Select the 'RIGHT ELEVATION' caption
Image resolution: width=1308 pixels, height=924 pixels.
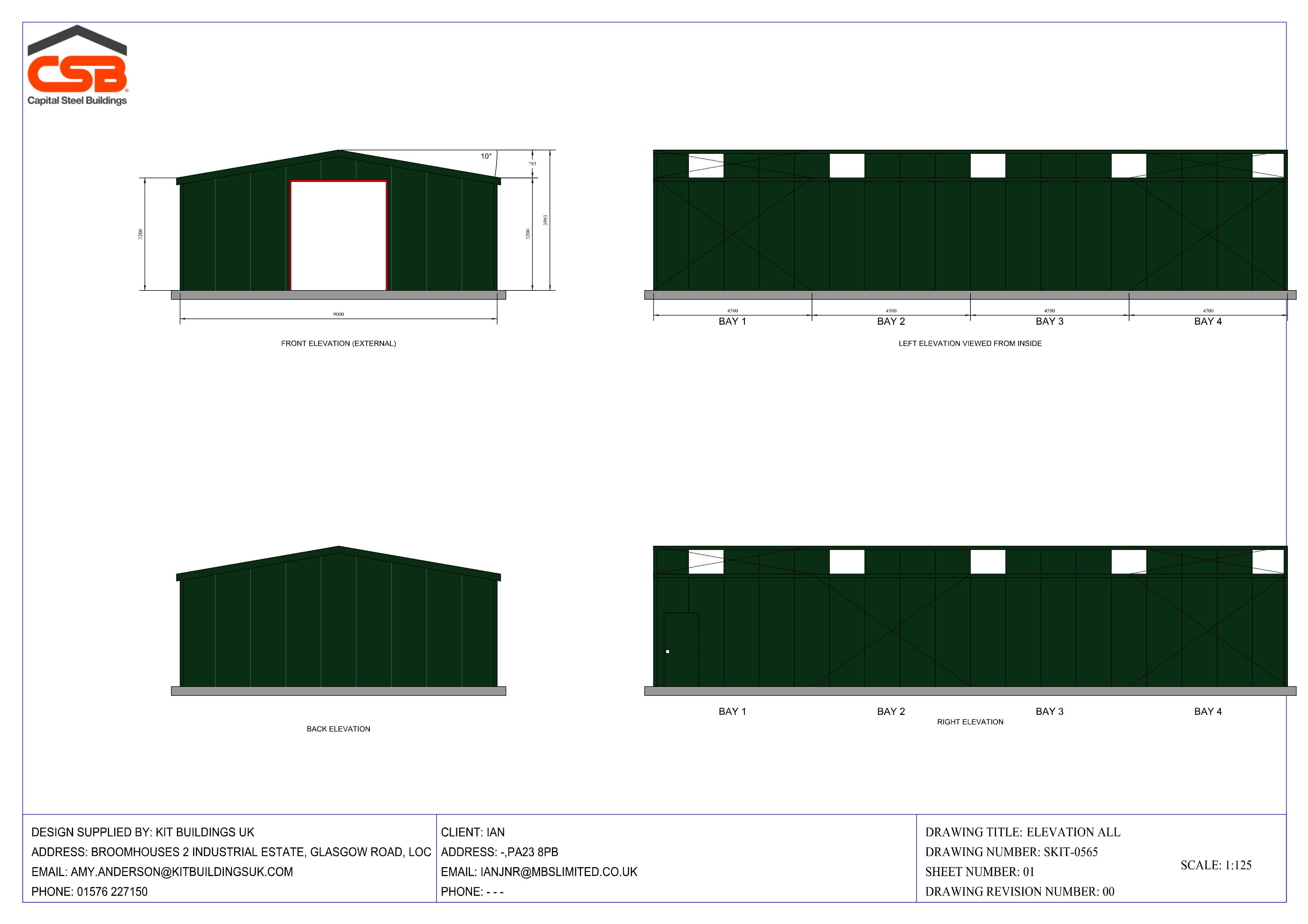coord(970,721)
